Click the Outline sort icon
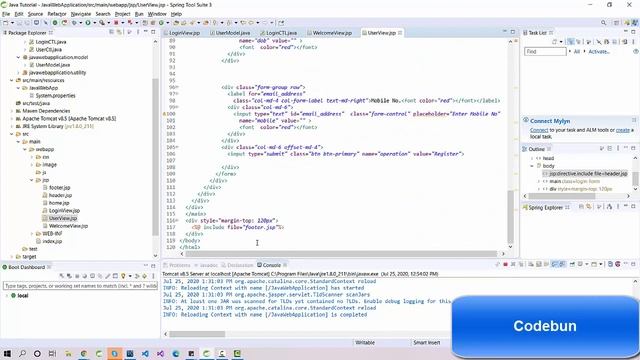This screenshot has width=640, height=360. click(602, 149)
